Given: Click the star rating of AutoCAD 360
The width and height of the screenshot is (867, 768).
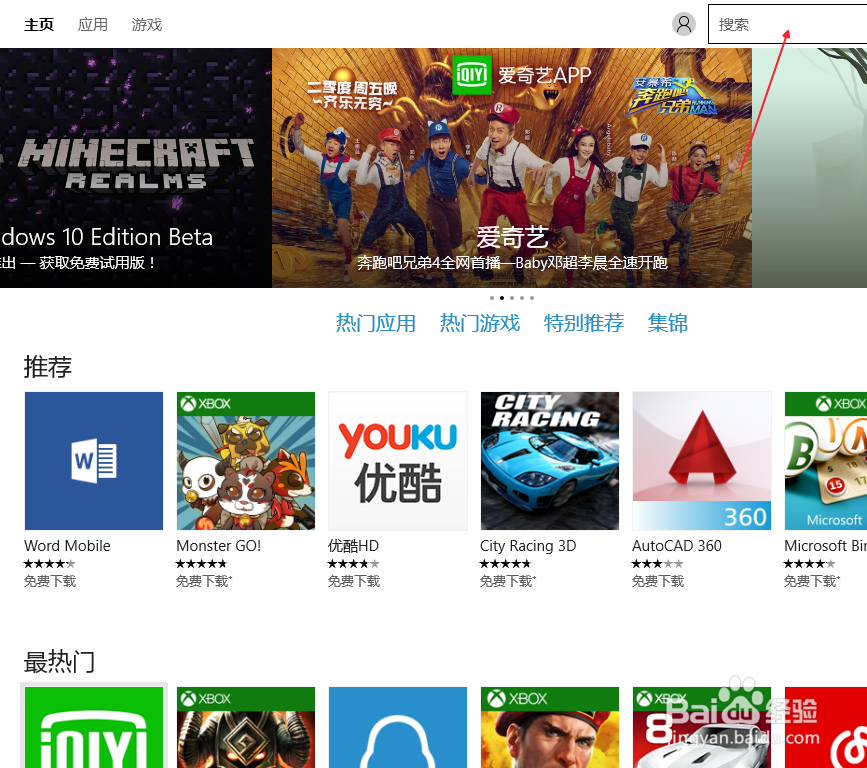Looking at the screenshot, I should point(658,564).
